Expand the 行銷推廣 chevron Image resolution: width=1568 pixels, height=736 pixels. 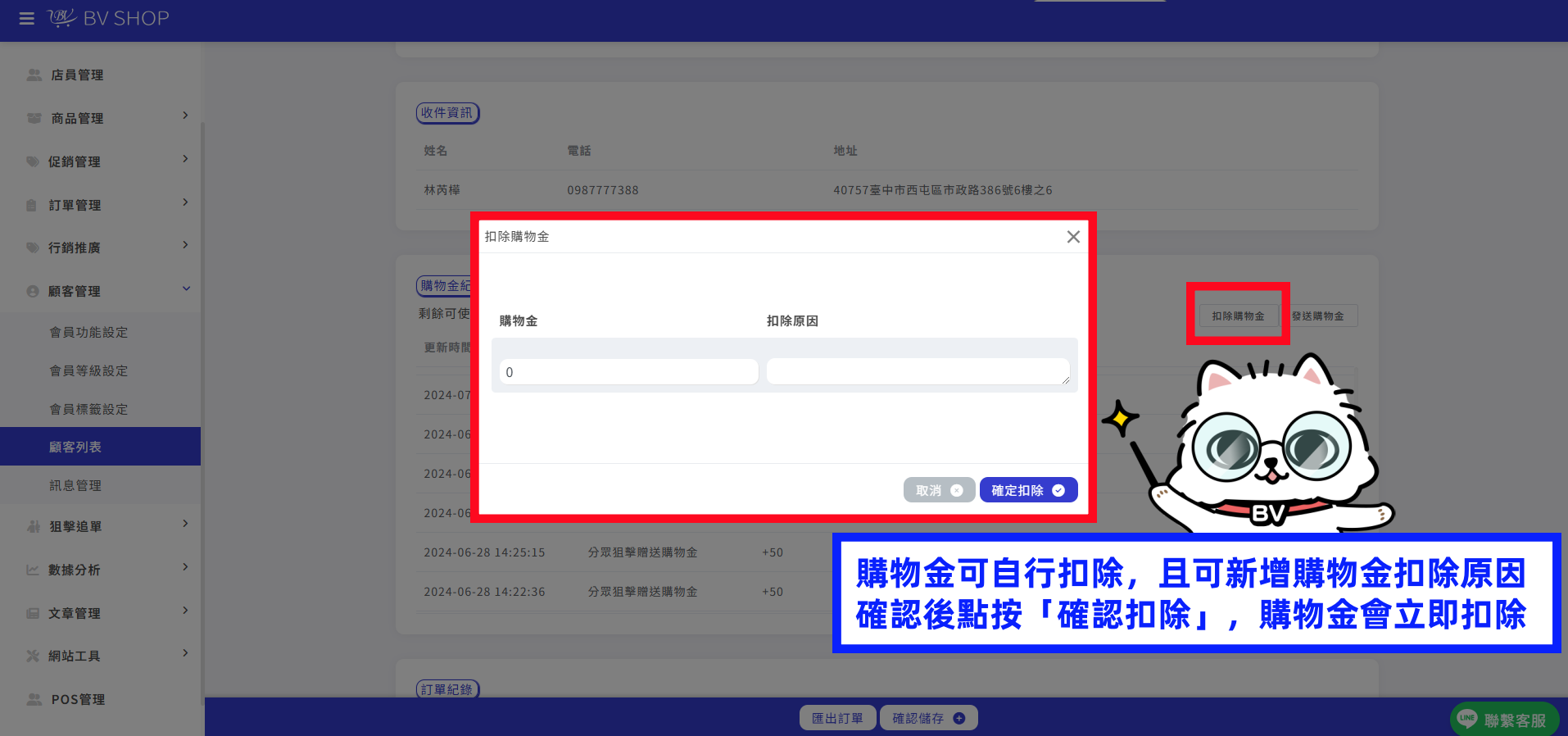[x=185, y=245]
